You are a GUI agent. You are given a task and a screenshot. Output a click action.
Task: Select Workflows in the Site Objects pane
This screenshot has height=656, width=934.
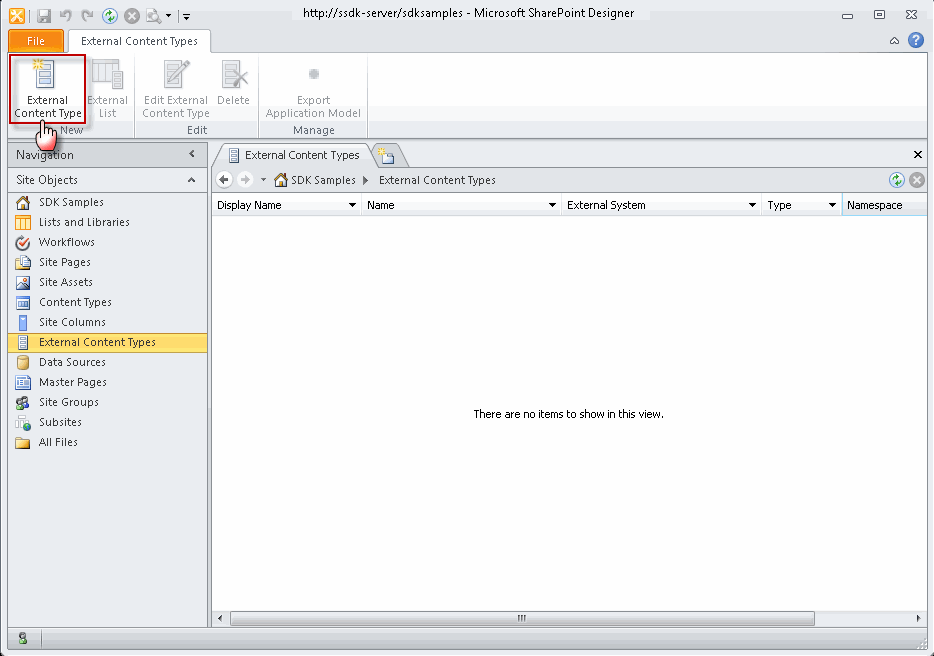click(67, 242)
